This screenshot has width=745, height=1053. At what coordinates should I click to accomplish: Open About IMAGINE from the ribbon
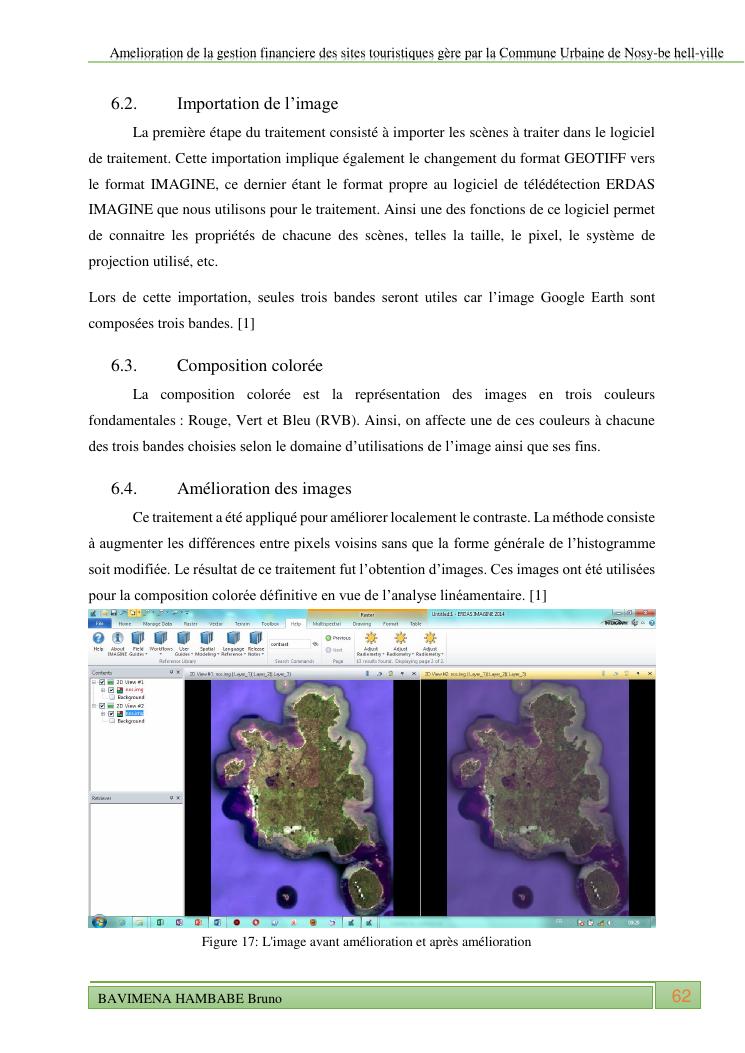(117, 637)
